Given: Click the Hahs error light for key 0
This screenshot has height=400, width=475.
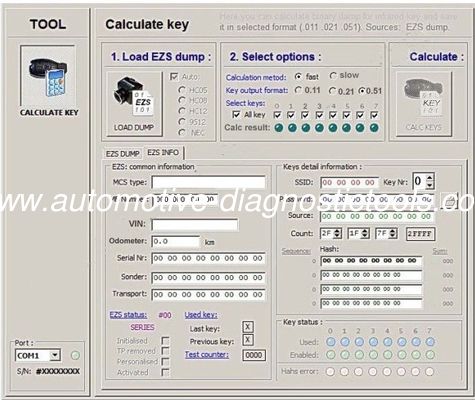Looking at the screenshot, I should coord(330,371).
